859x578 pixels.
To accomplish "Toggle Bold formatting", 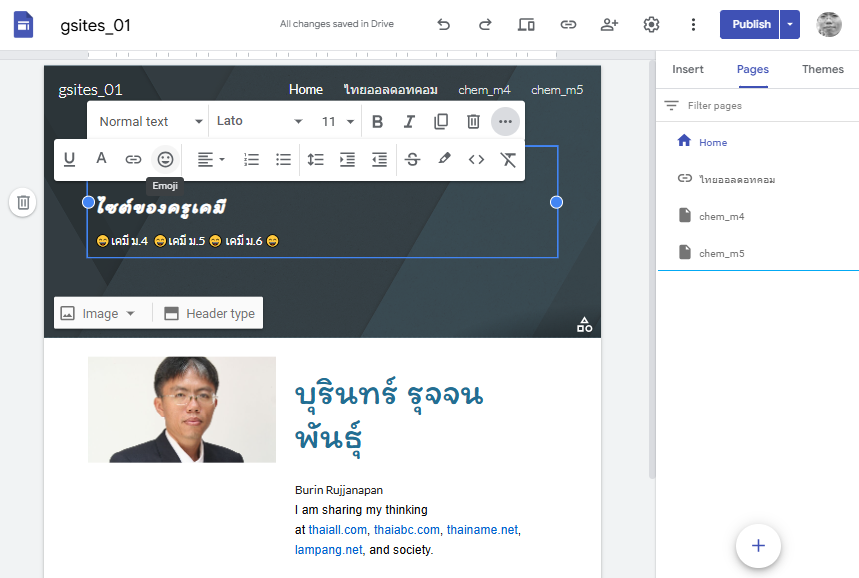I will [x=377, y=121].
